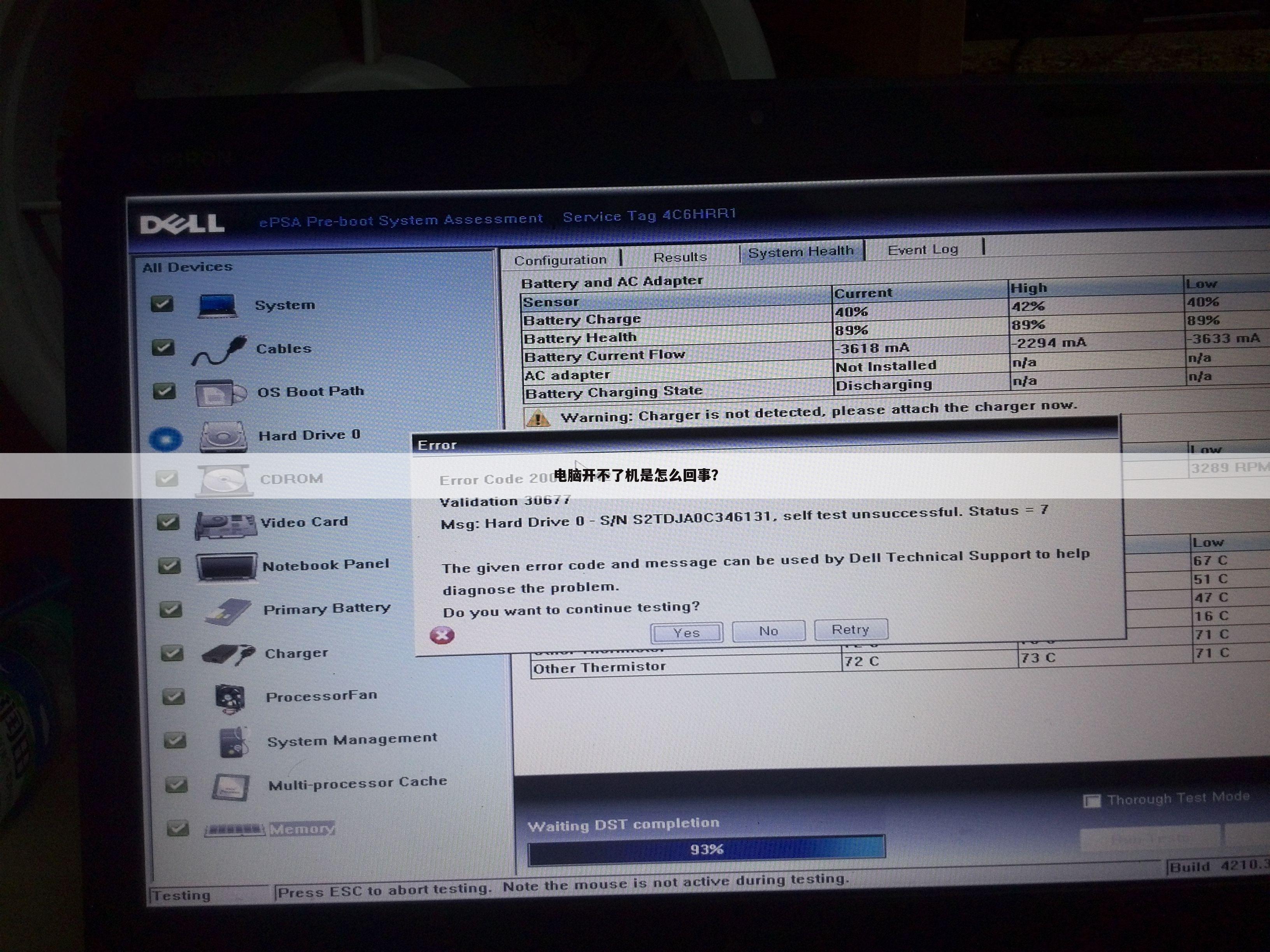Uncheck the Charger checkbox
Viewport: 1270px width, 952px height.
(x=172, y=653)
